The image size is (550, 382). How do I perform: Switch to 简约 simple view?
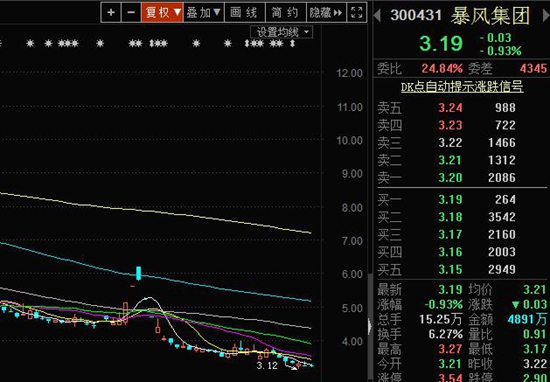[x=286, y=13]
